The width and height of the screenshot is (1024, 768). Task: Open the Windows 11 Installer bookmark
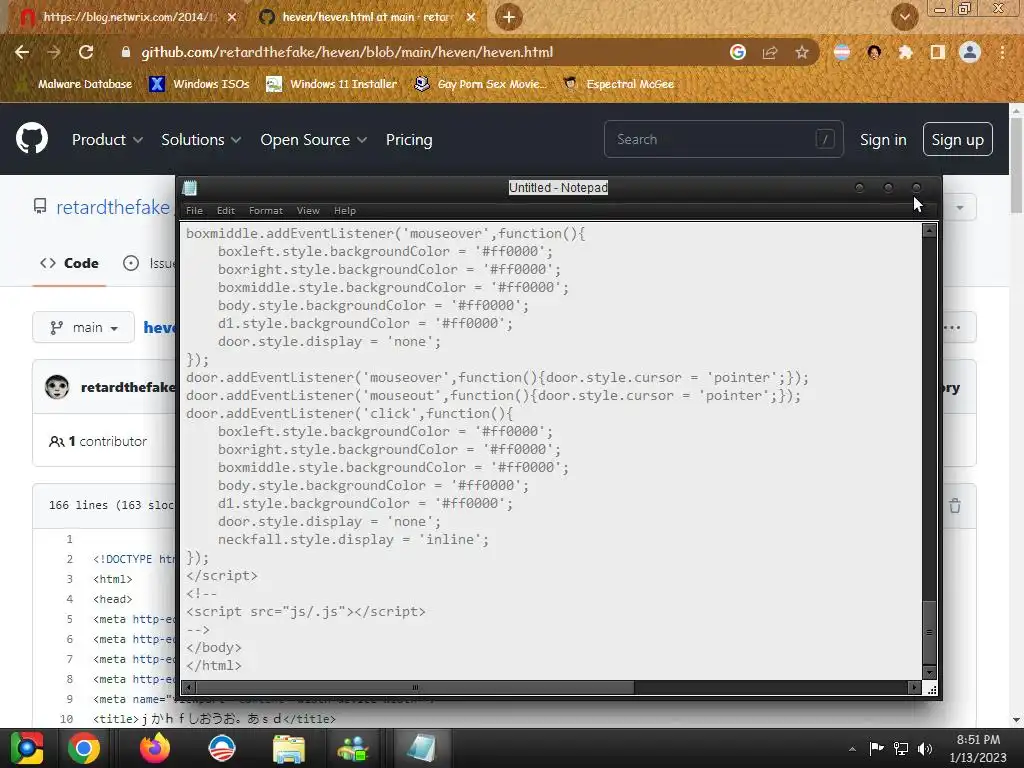[332, 84]
